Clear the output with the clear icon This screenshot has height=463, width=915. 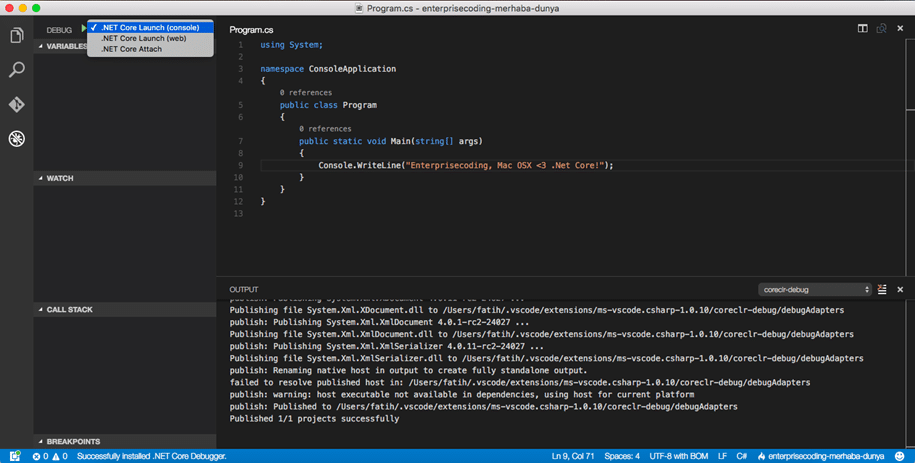[882, 290]
